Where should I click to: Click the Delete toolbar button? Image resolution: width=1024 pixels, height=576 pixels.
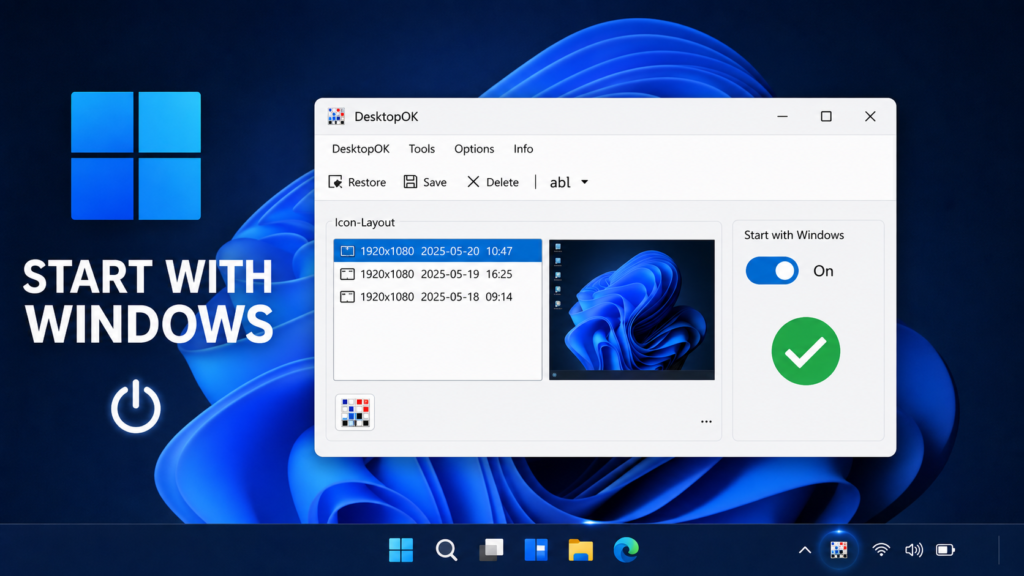click(x=493, y=182)
